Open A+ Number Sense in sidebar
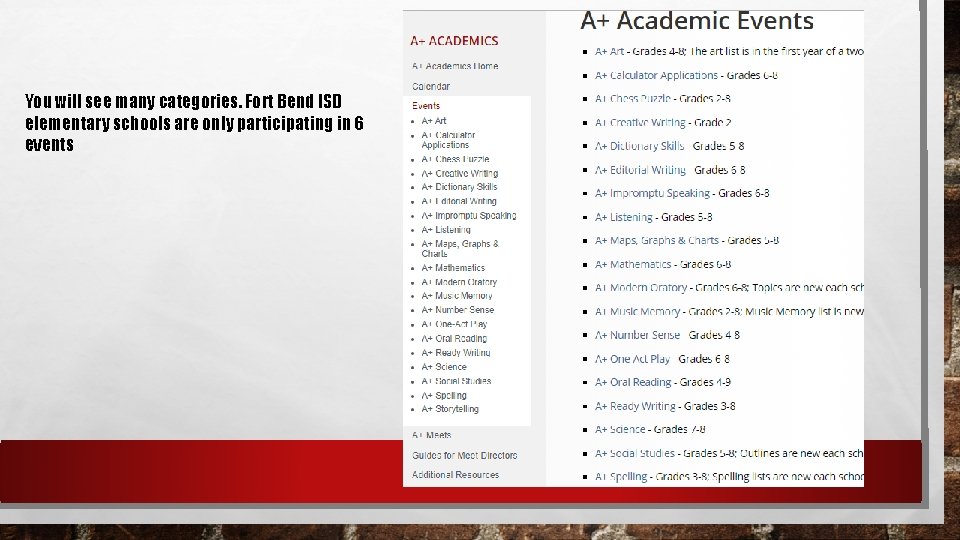The image size is (960, 540). pyautogui.click(x=457, y=310)
